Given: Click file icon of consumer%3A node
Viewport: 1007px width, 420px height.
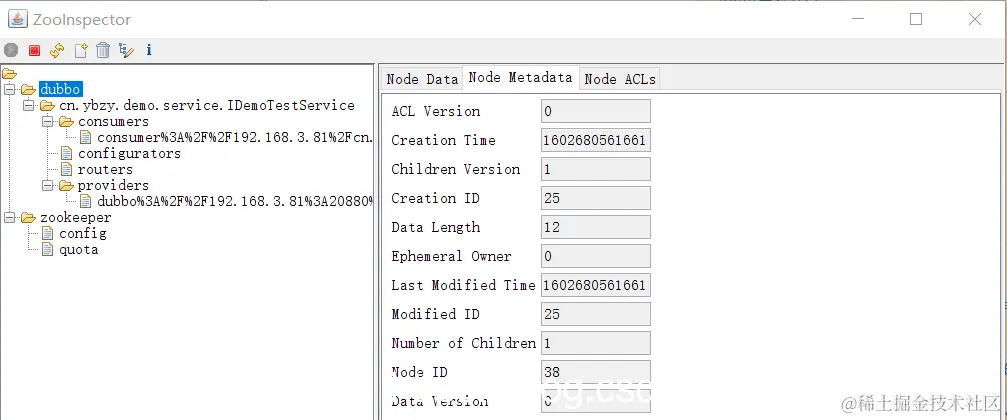Looking at the screenshot, I should pyautogui.click(x=85, y=137).
